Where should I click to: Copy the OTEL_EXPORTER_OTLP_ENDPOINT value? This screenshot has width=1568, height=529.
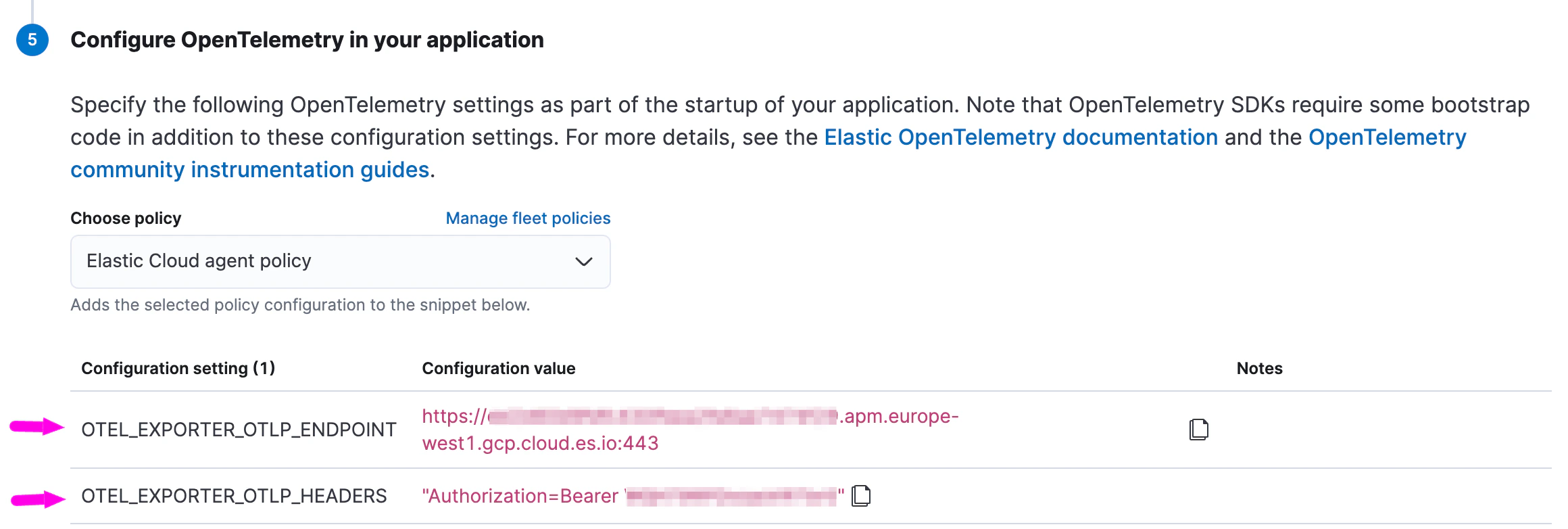[1198, 429]
